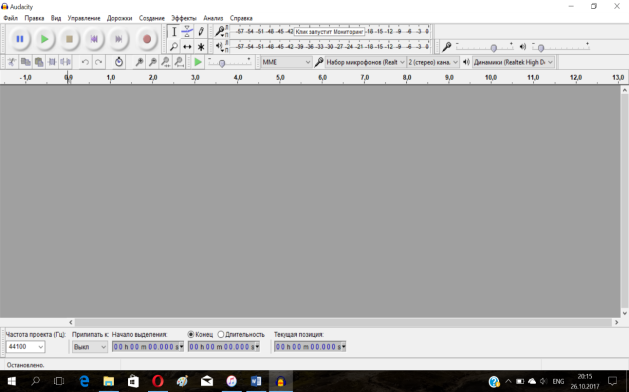Select the Selection (I-beam) tool
Viewport: 629px width, 392px height.
(174, 31)
